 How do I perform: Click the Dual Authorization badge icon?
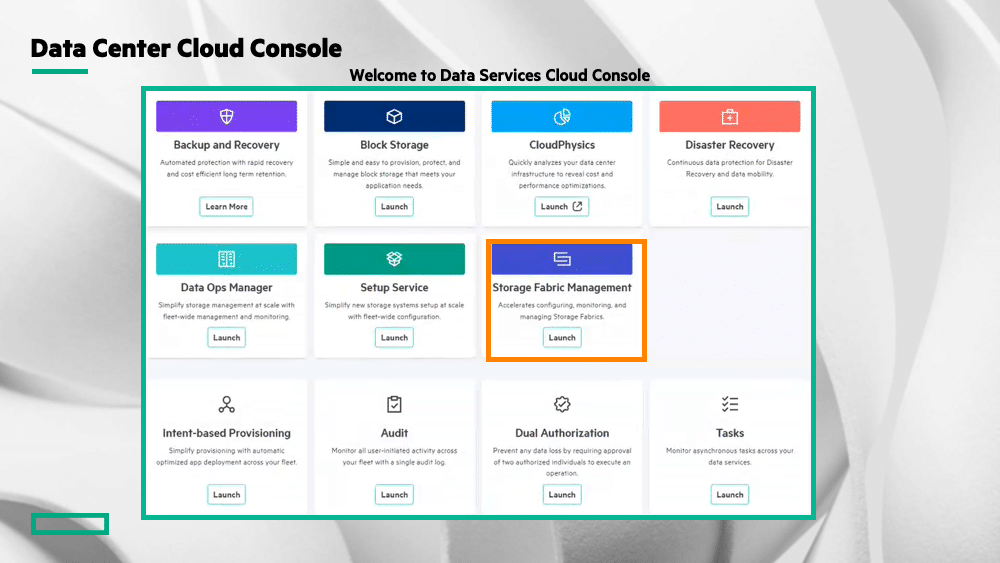tap(562, 404)
